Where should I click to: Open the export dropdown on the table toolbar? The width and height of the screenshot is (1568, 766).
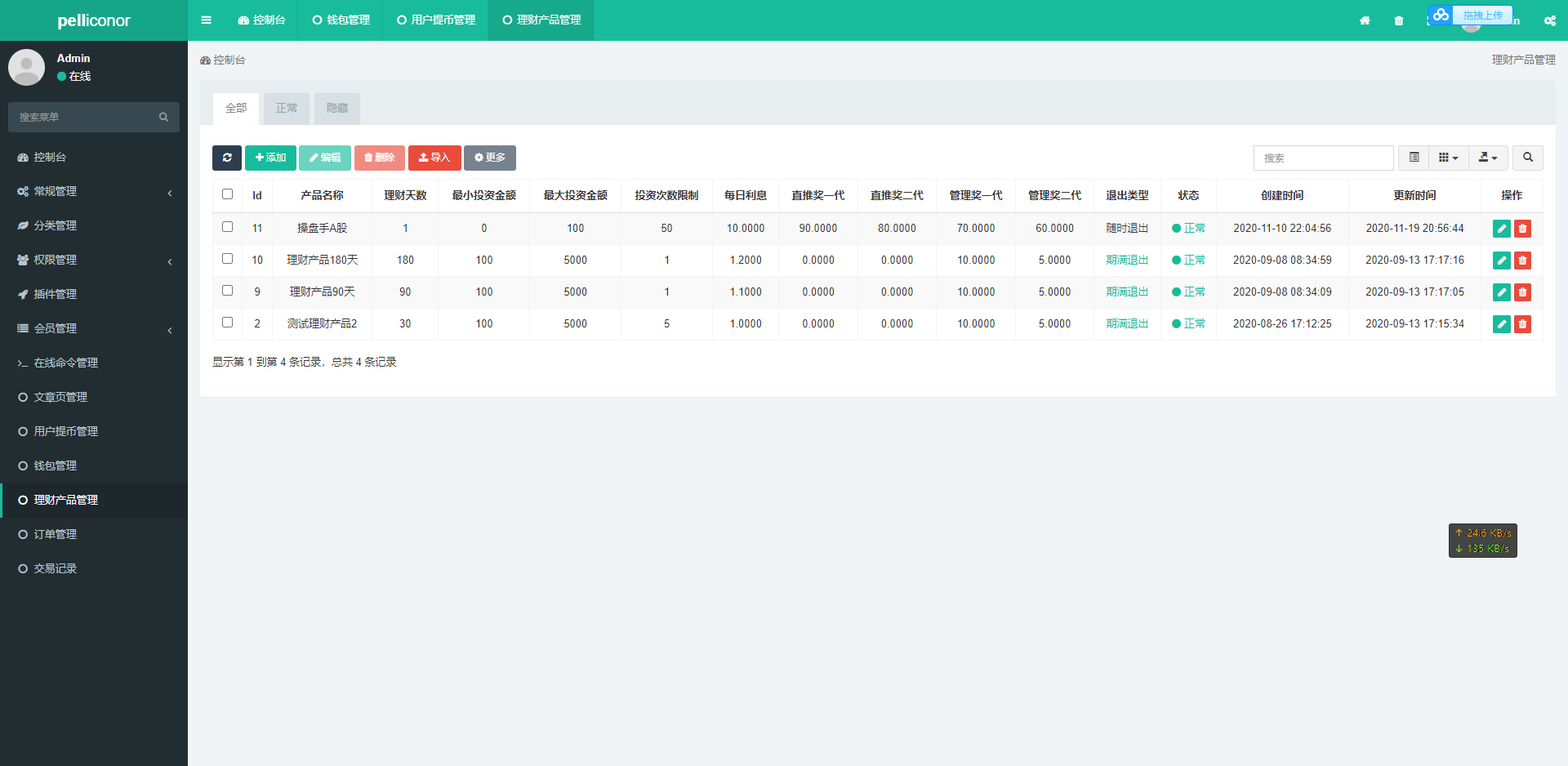(x=1488, y=158)
